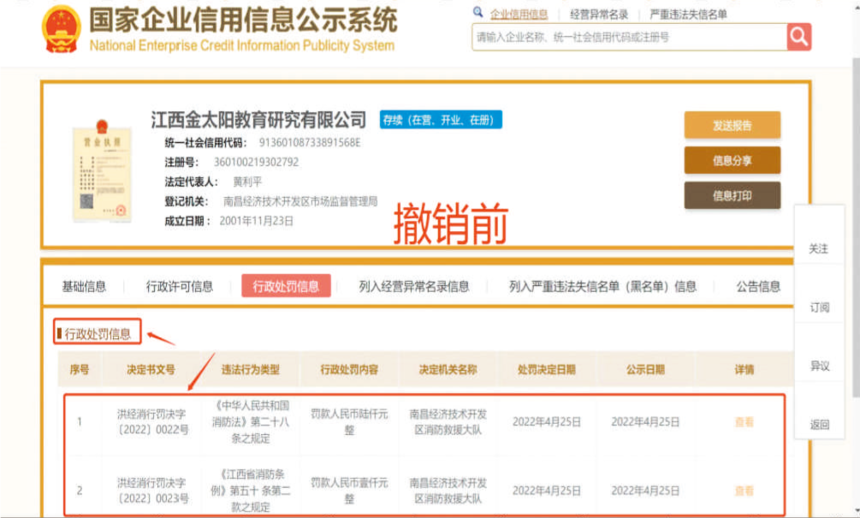Click the 处罚决定日期 column header
Image resolution: width=860 pixels, height=518 pixels.
click(x=546, y=369)
